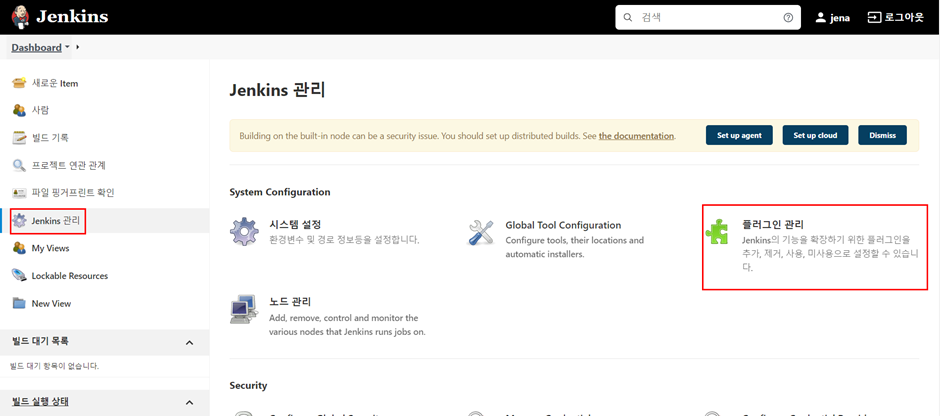This screenshot has height=416, width=940.
Task: Click the 프로젝트 연관 관계 magnifier icon
Action: pos(20,165)
